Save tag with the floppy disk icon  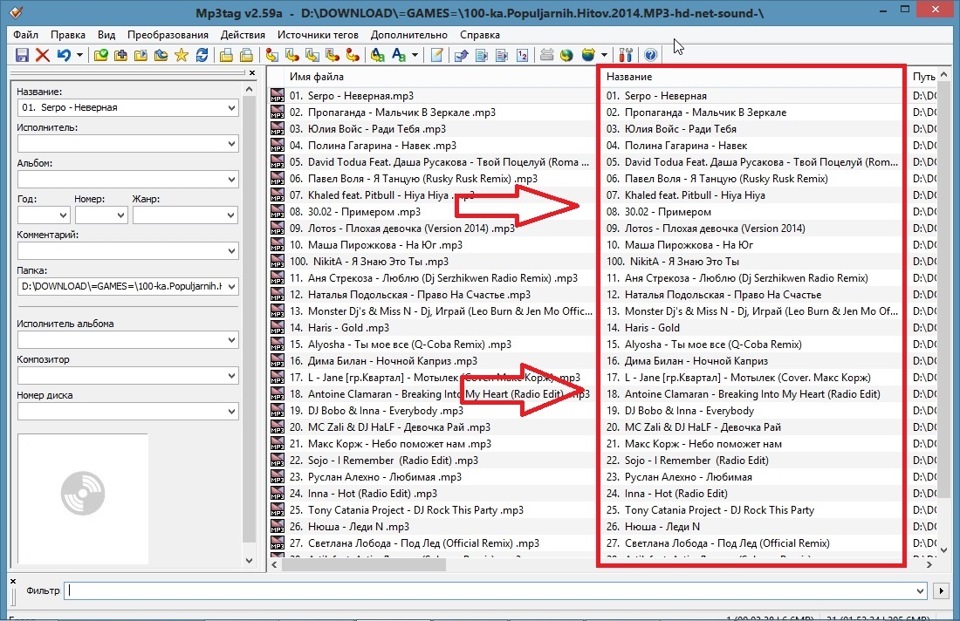click(x=22, y=55)
